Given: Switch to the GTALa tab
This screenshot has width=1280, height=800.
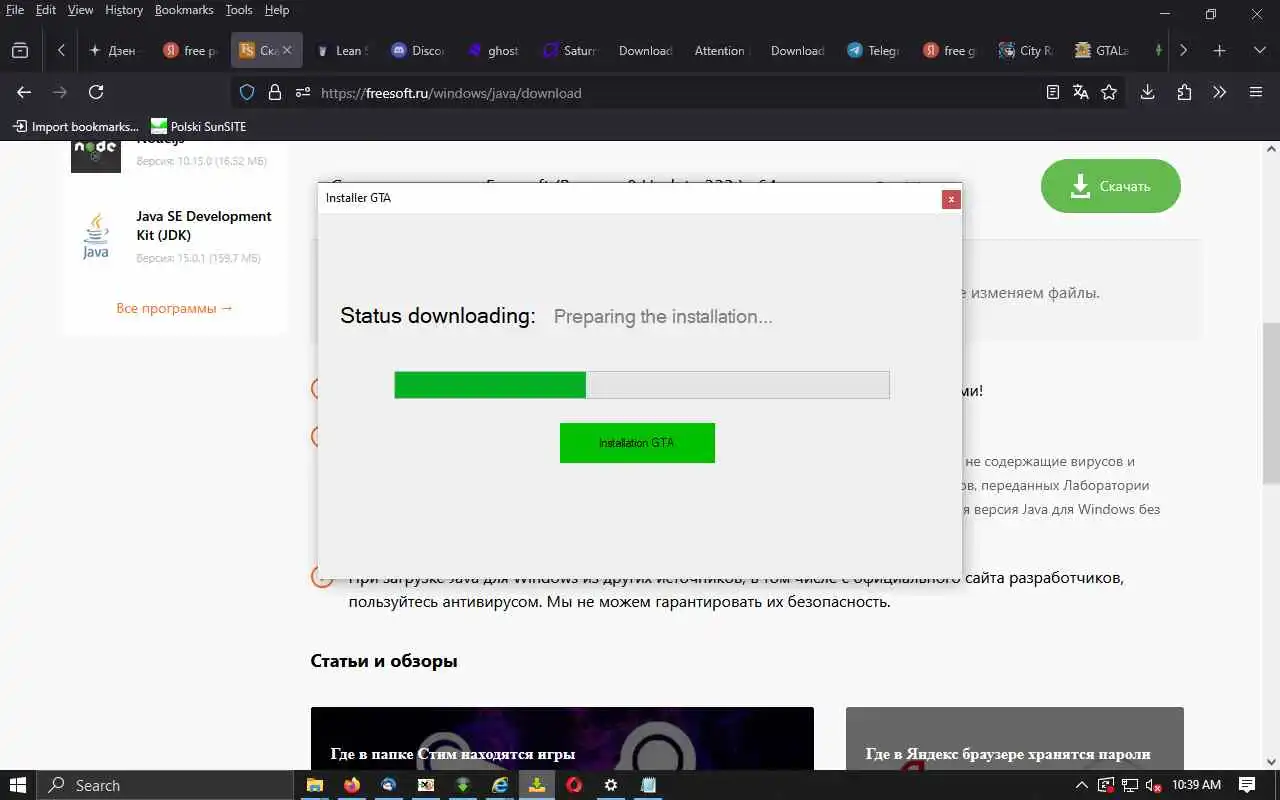Looking at the screenshot, I should 1102,50.
